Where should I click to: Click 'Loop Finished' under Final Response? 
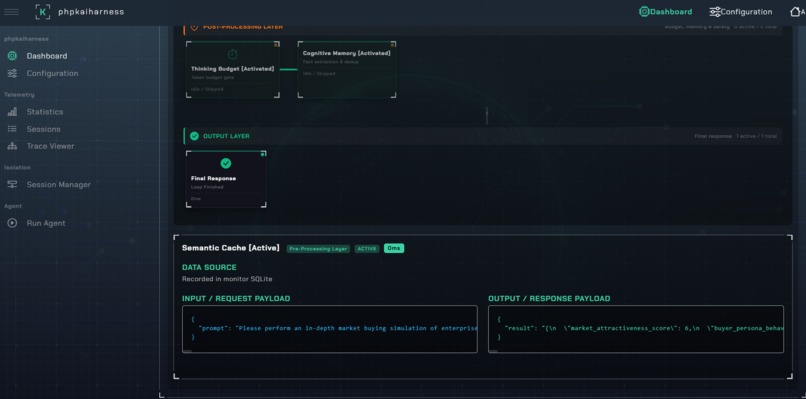(207, 187)
